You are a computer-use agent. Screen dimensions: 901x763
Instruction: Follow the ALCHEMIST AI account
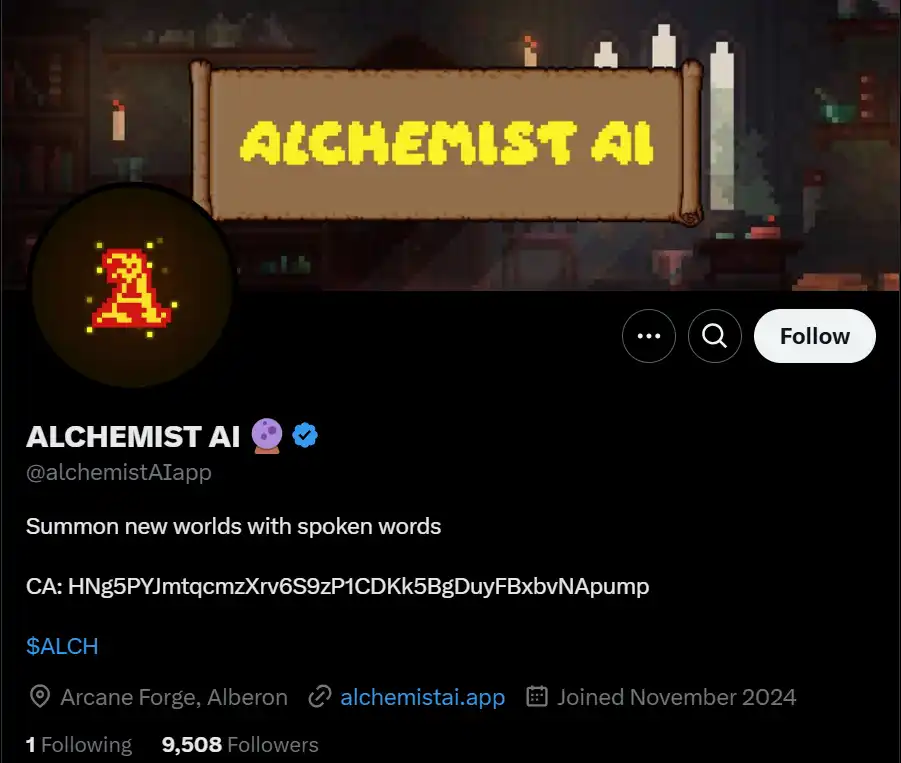815,336
